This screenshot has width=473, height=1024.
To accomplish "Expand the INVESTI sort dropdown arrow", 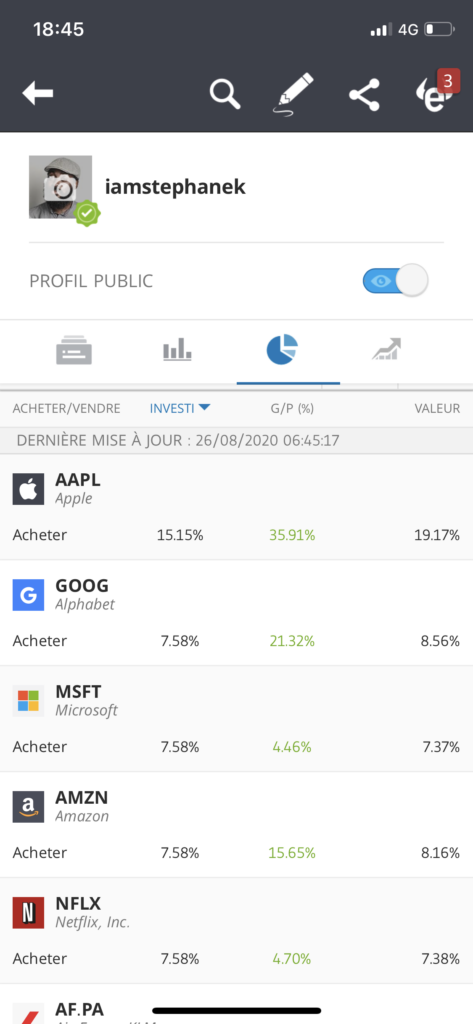I will 204,408.
